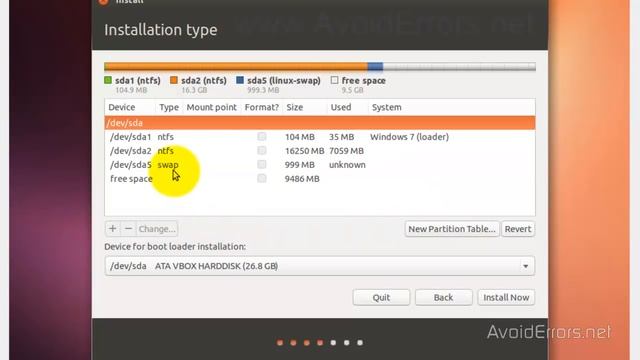Click New Partition Table... button

tap(452, 229)
